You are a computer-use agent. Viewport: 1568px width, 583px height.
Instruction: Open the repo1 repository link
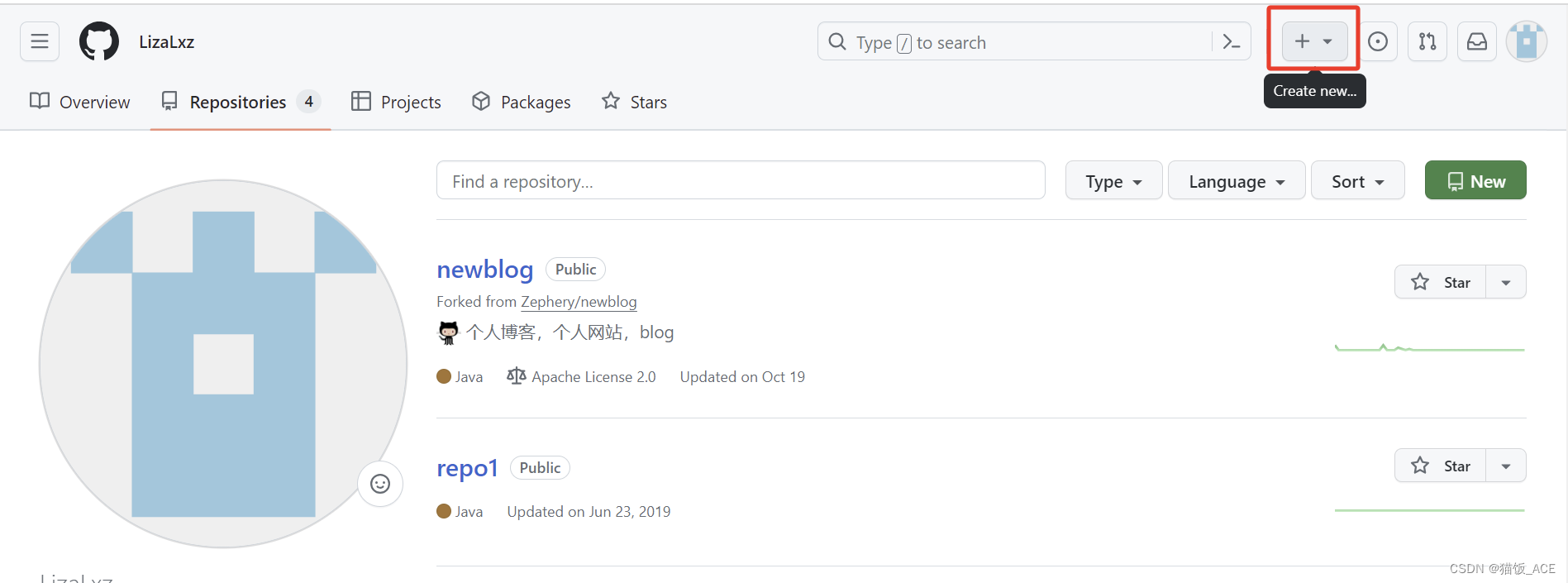467,468
